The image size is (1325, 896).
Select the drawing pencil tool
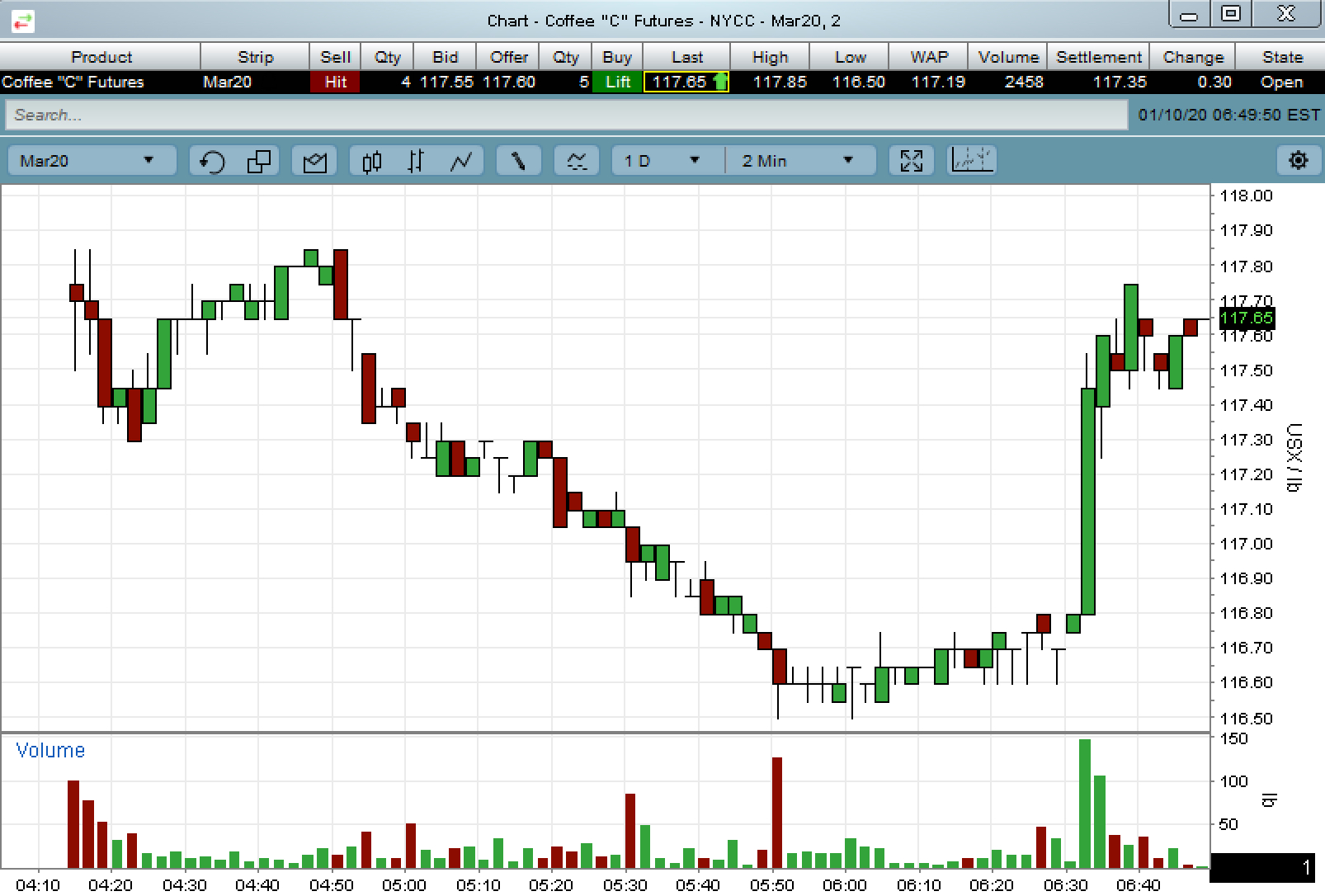click(518, 161)
